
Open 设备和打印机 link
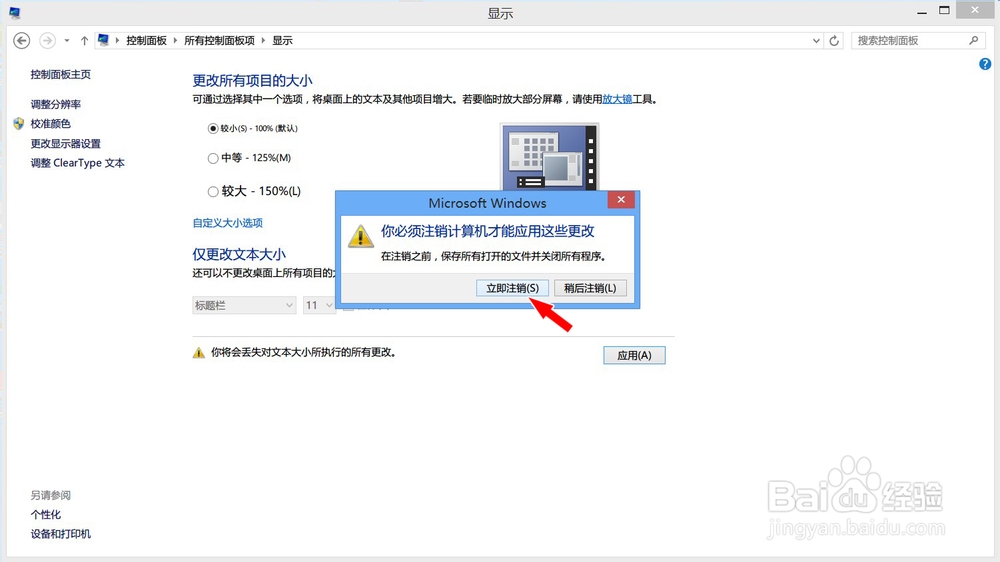61,534
